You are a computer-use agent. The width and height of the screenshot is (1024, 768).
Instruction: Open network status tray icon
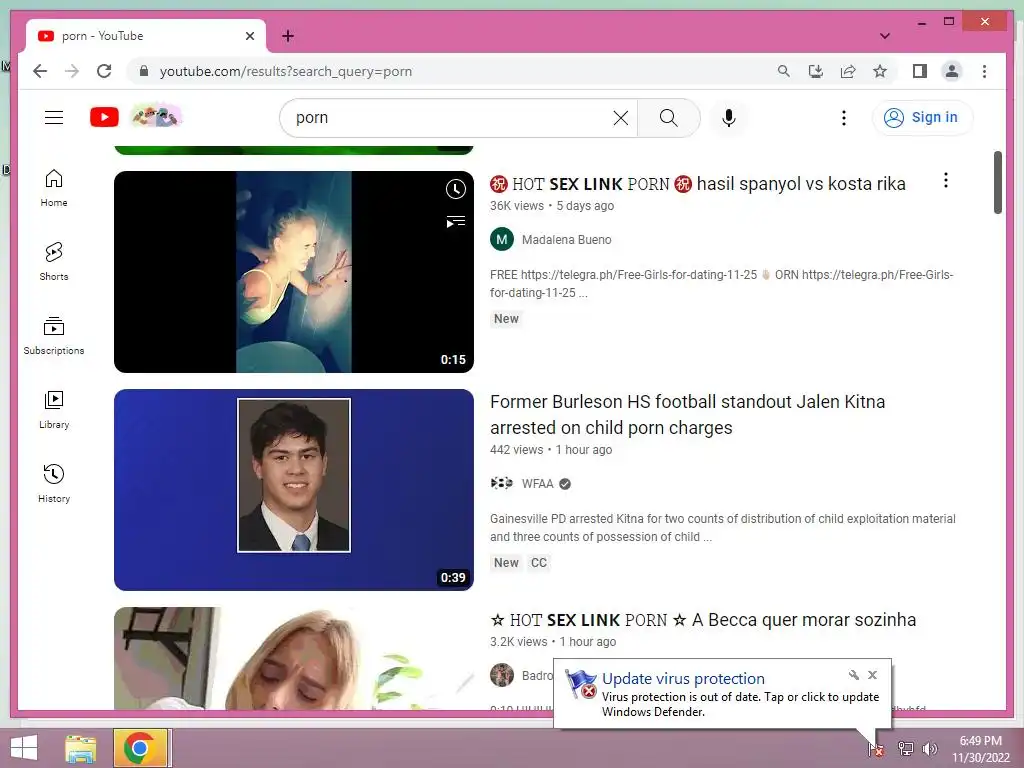point(906,749)
